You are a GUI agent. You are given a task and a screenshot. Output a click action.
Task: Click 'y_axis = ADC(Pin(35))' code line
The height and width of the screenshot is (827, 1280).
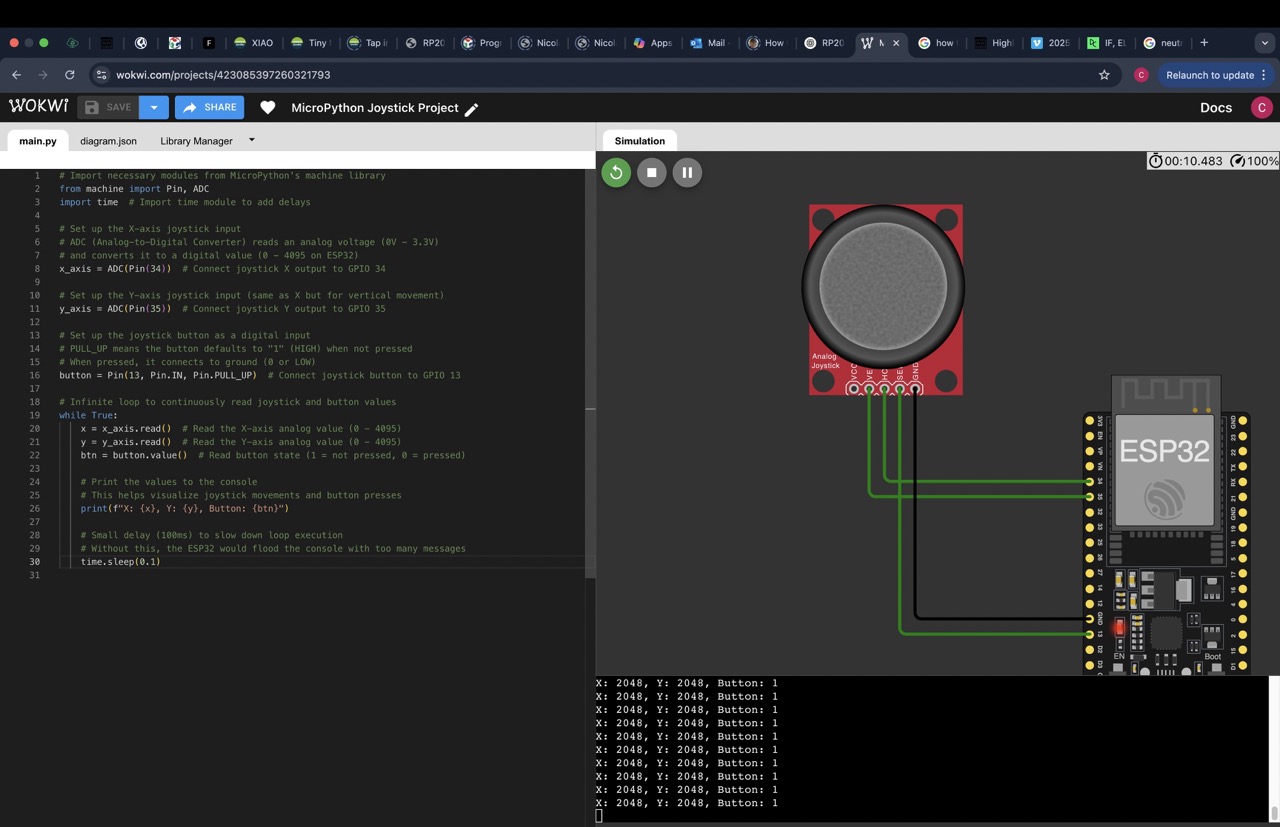115,309
